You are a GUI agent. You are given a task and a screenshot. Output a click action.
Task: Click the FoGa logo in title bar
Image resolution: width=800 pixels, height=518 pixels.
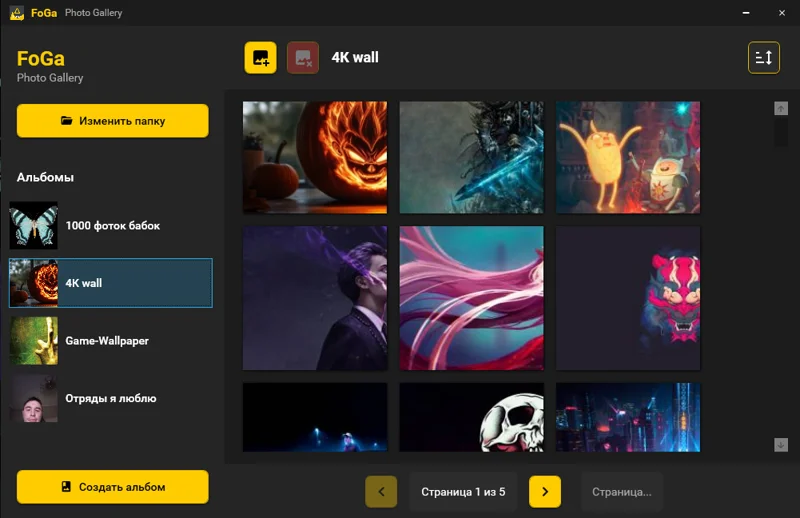pos(17,13)
